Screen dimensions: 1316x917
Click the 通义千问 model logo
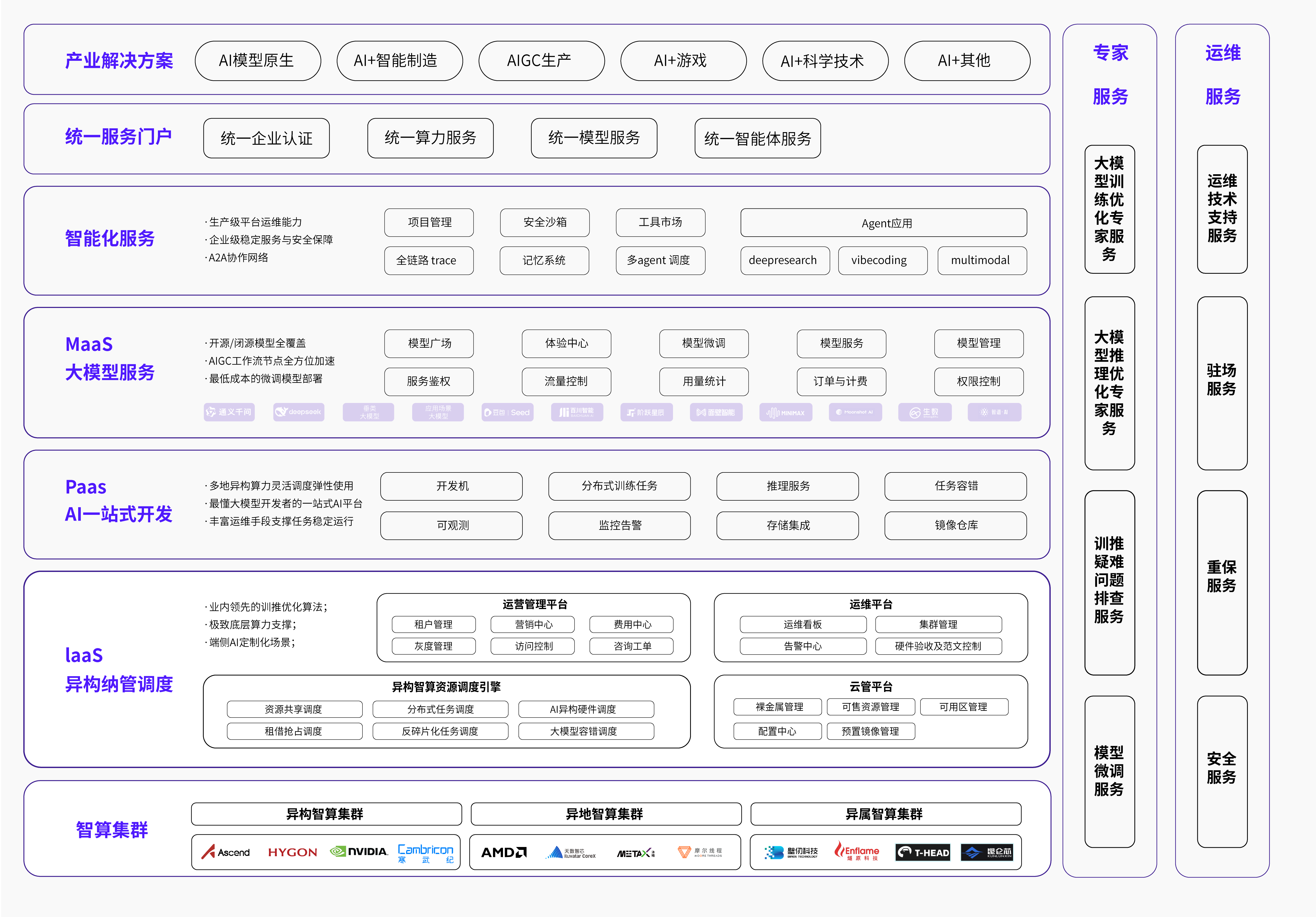pyautogui.click(x=229, y=412)
